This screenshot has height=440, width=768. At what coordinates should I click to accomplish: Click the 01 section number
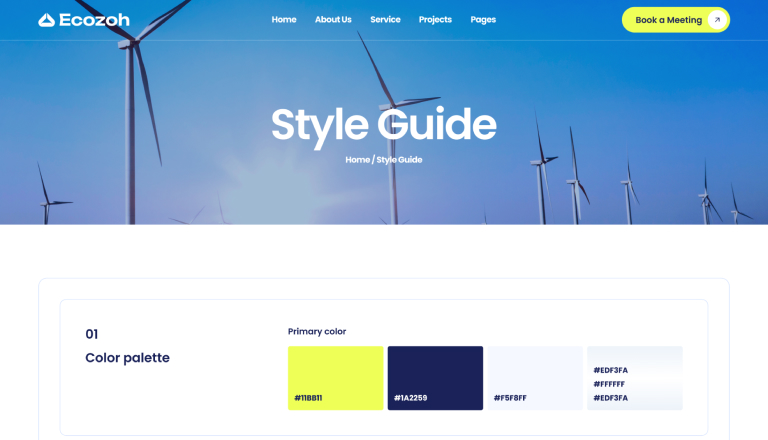[92, 334]
